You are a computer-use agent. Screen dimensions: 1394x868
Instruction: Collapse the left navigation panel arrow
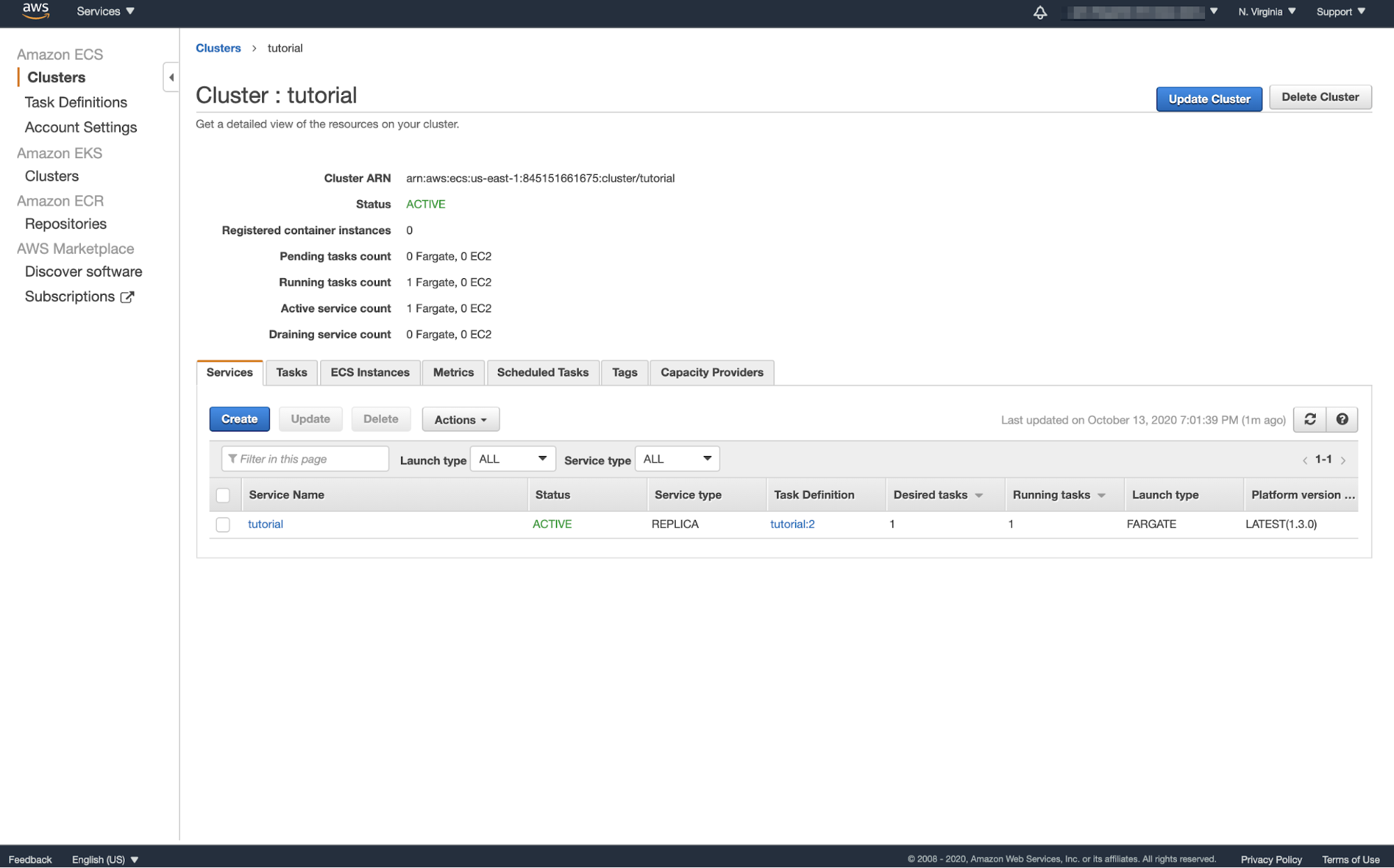coord(171,77)
